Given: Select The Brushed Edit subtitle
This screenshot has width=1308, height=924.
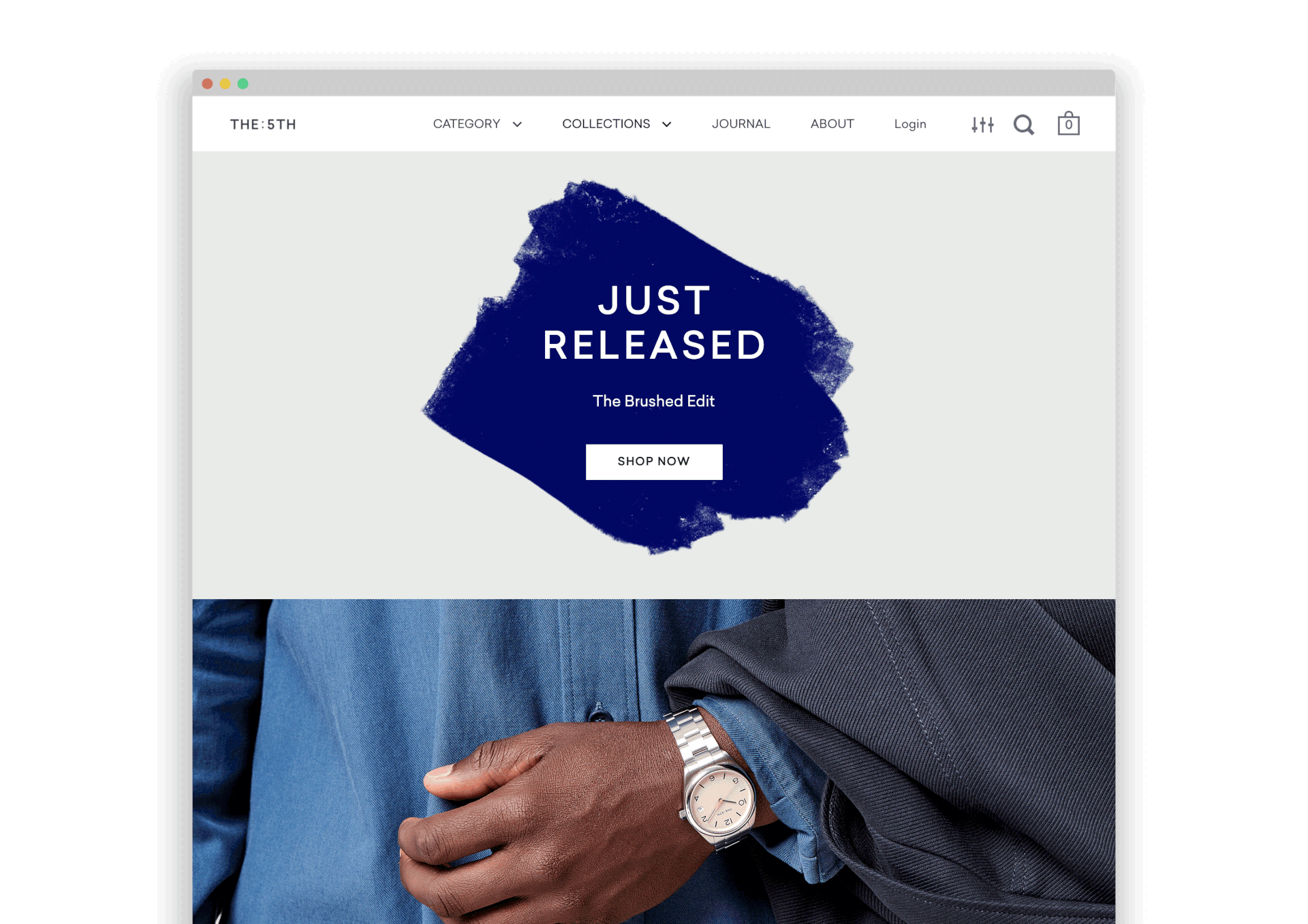Looking at the screenshot, I should click(653, 401).
